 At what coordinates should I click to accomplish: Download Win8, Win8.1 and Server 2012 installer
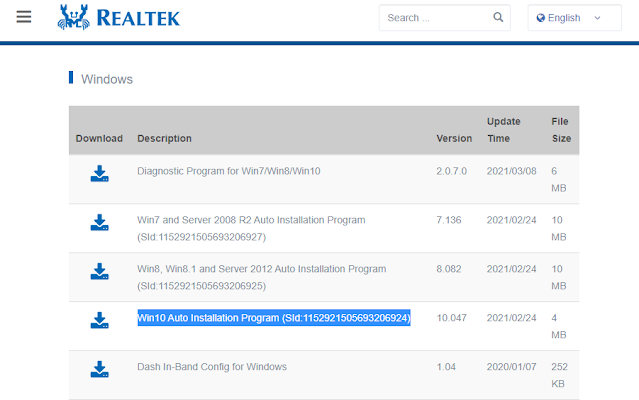tap(99, 271)
